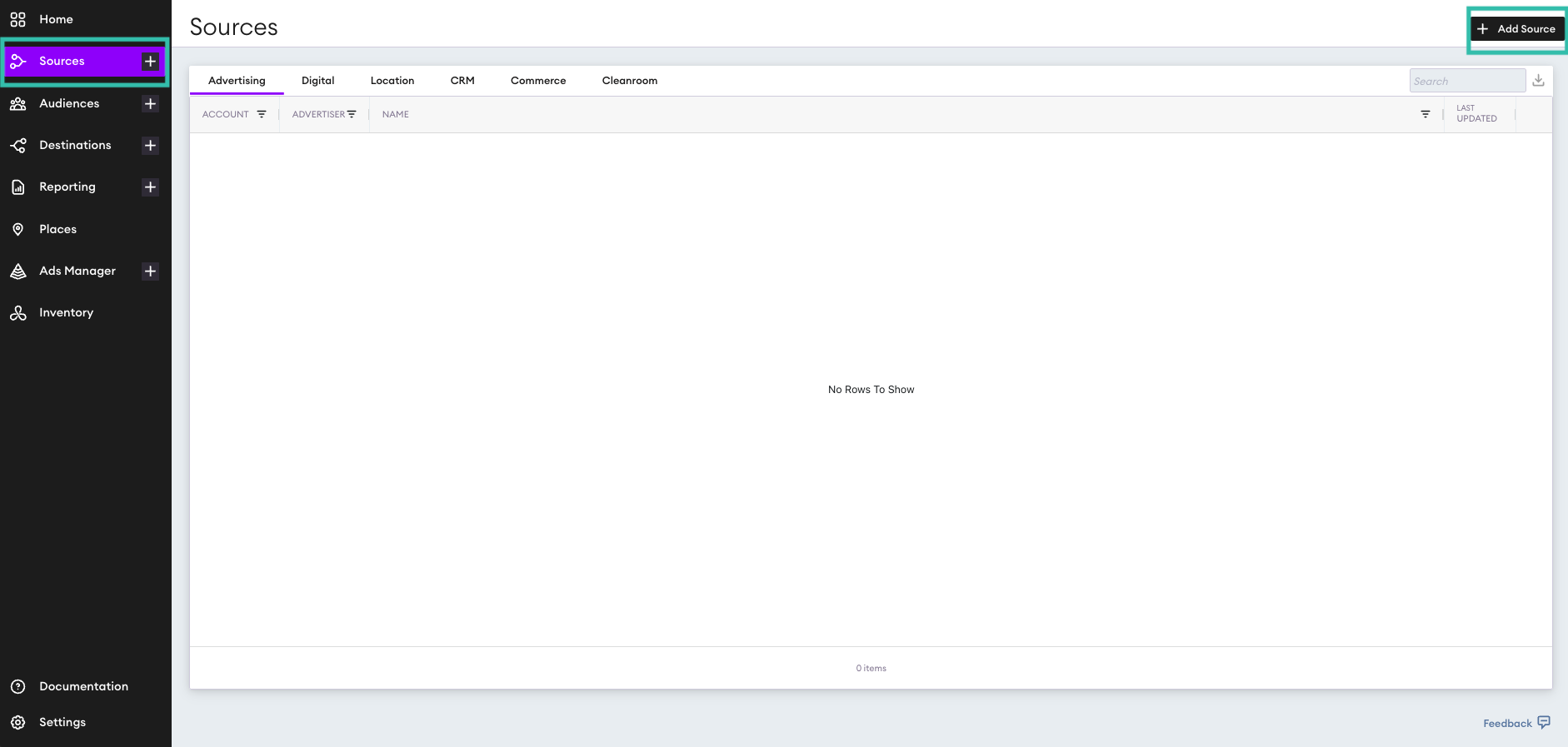Sort by Last Updated column header
This screenshot has height=747, width=1568.
tap(1476, 113)
